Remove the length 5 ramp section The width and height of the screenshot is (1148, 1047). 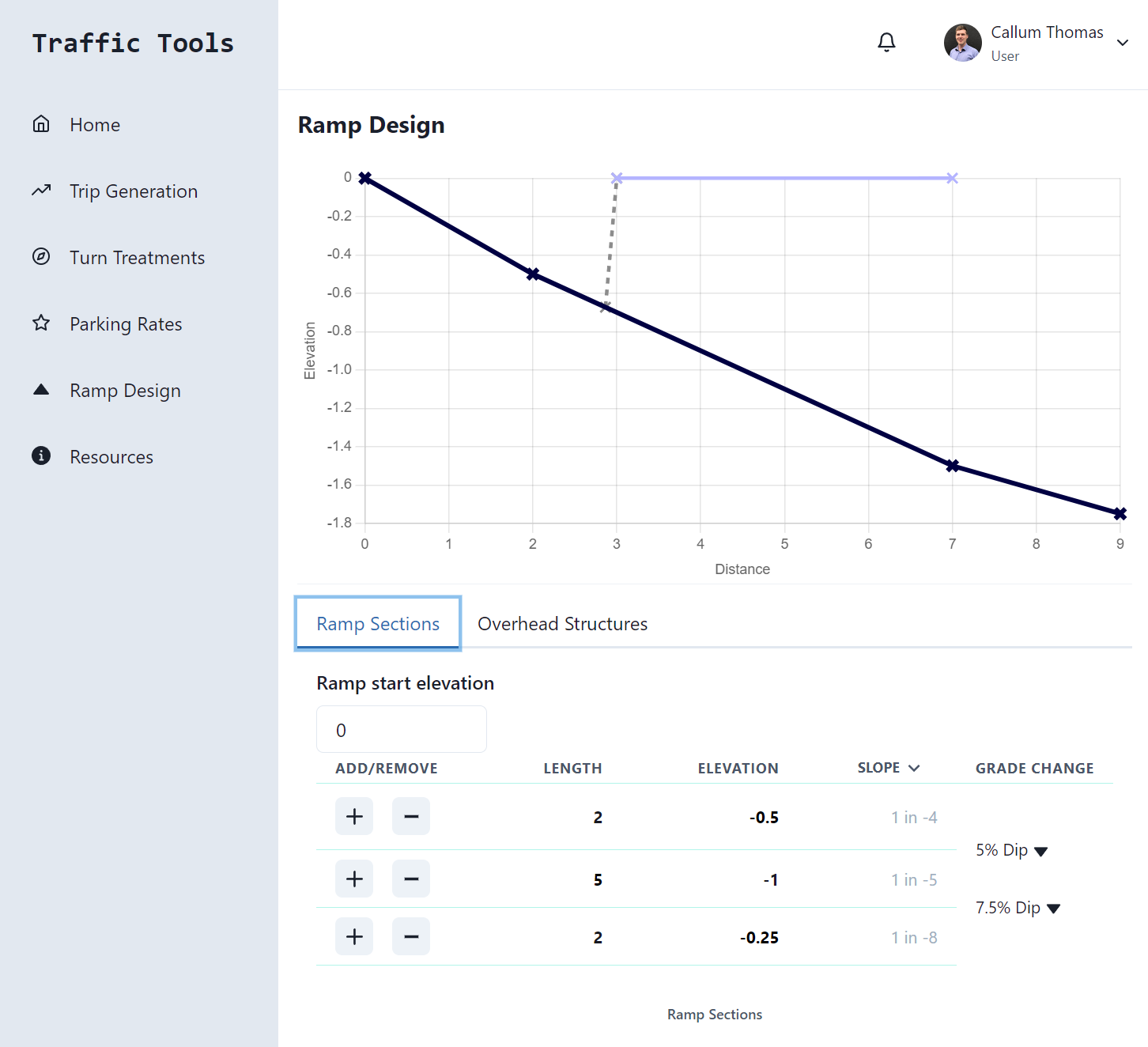click(411, 879)
